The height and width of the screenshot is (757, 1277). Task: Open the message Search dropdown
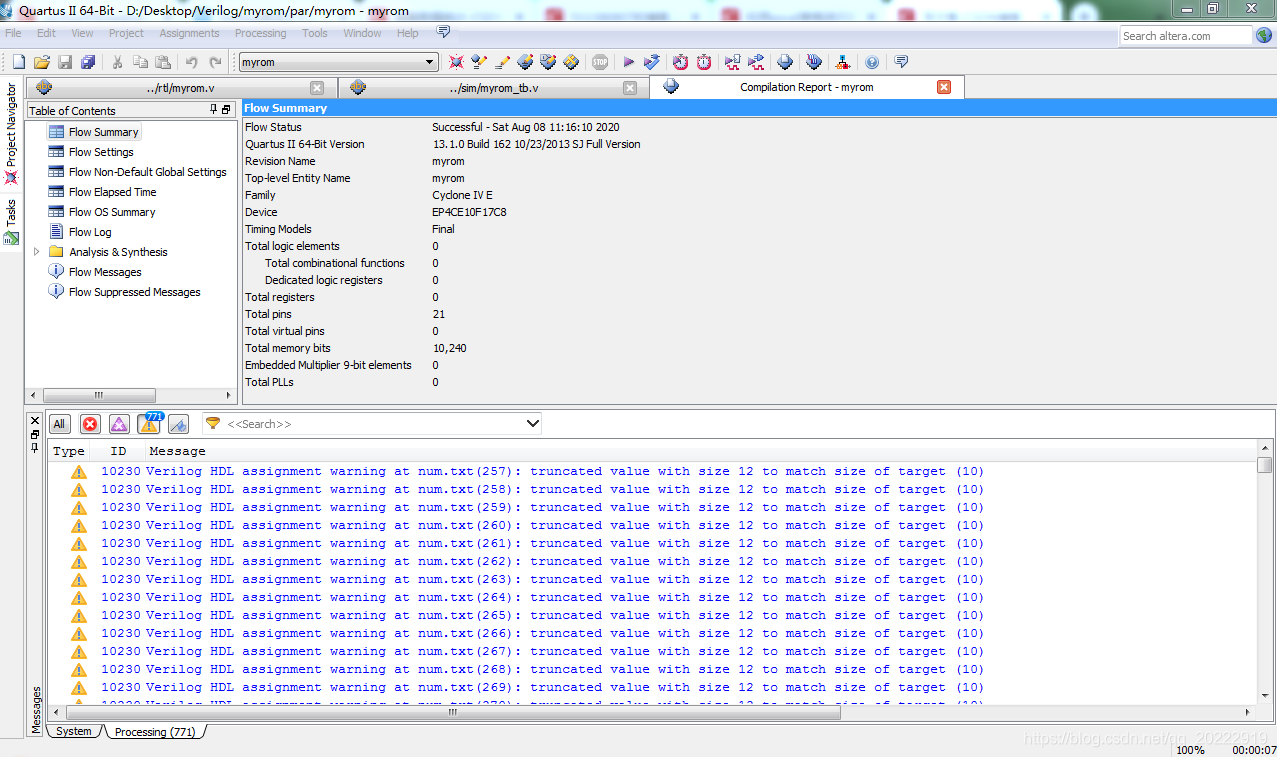[x=531, y=423]
